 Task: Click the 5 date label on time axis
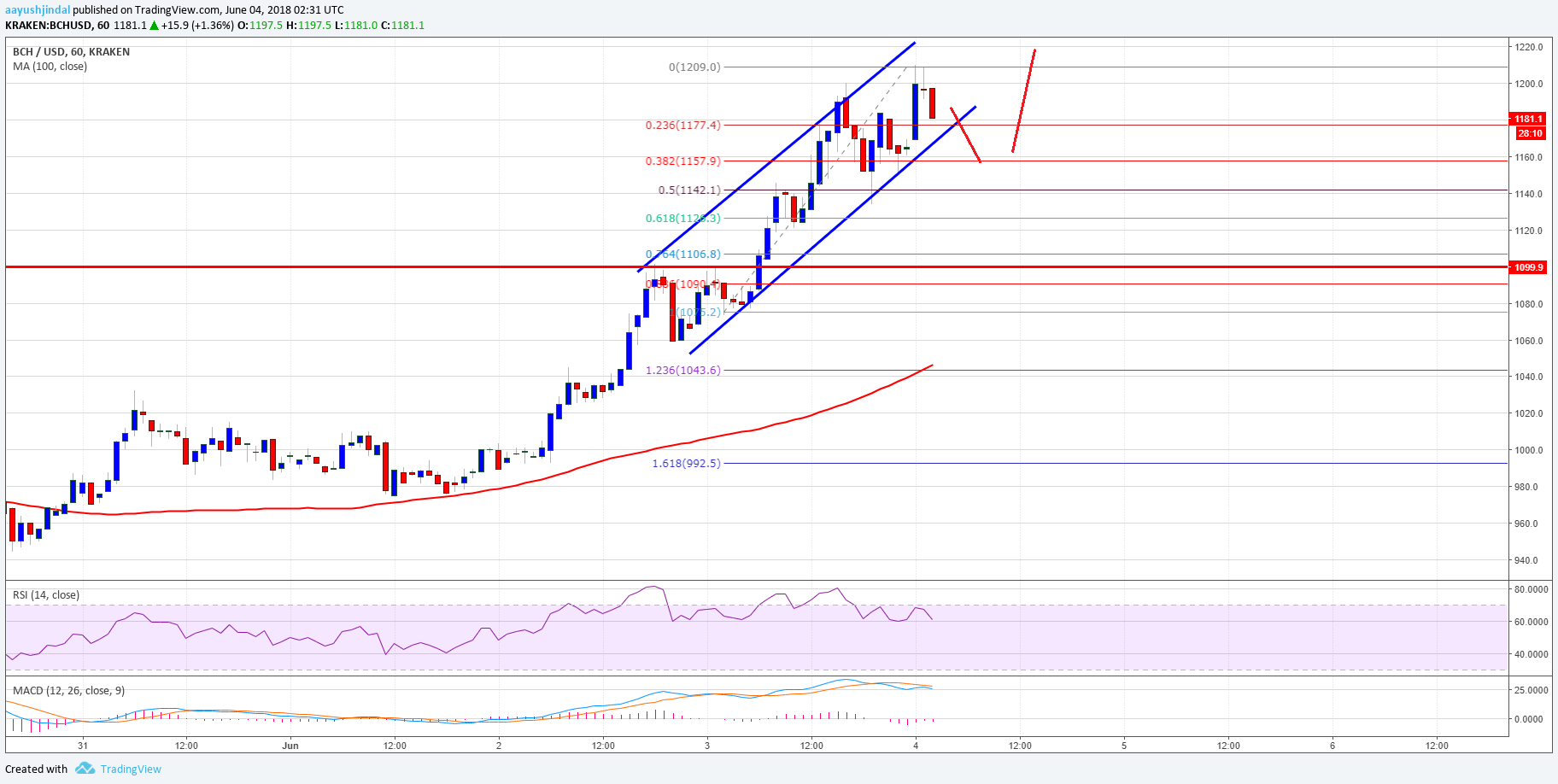1124,746
